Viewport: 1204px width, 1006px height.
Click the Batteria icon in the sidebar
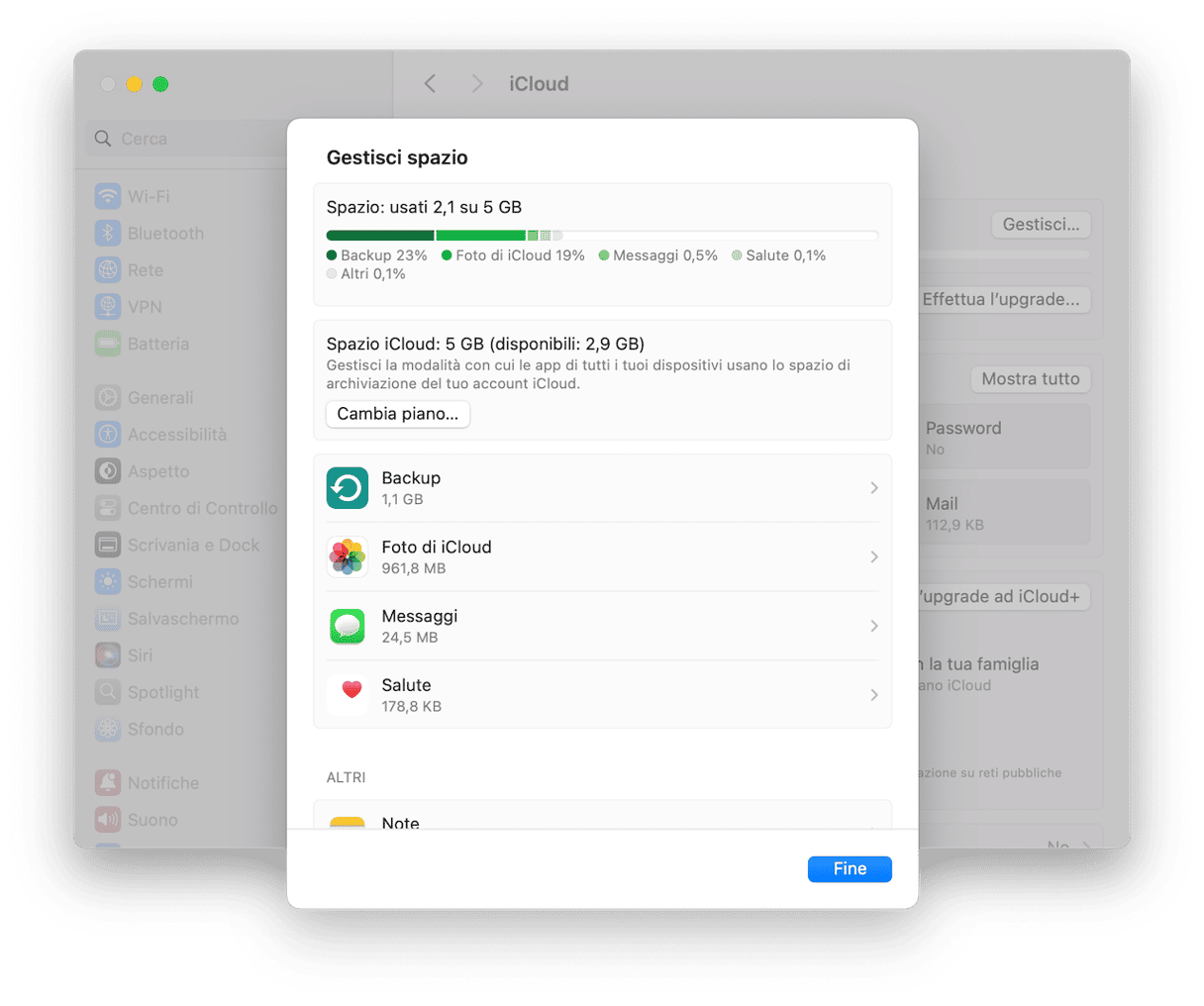(108, 344)
